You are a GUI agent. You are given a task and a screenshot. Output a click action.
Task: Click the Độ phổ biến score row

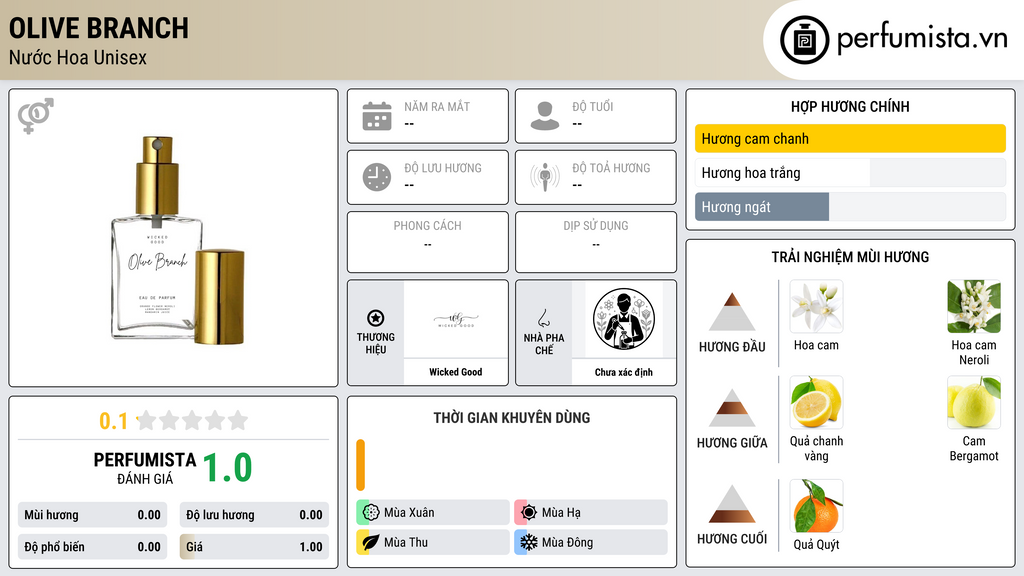(x=93, y=547)
